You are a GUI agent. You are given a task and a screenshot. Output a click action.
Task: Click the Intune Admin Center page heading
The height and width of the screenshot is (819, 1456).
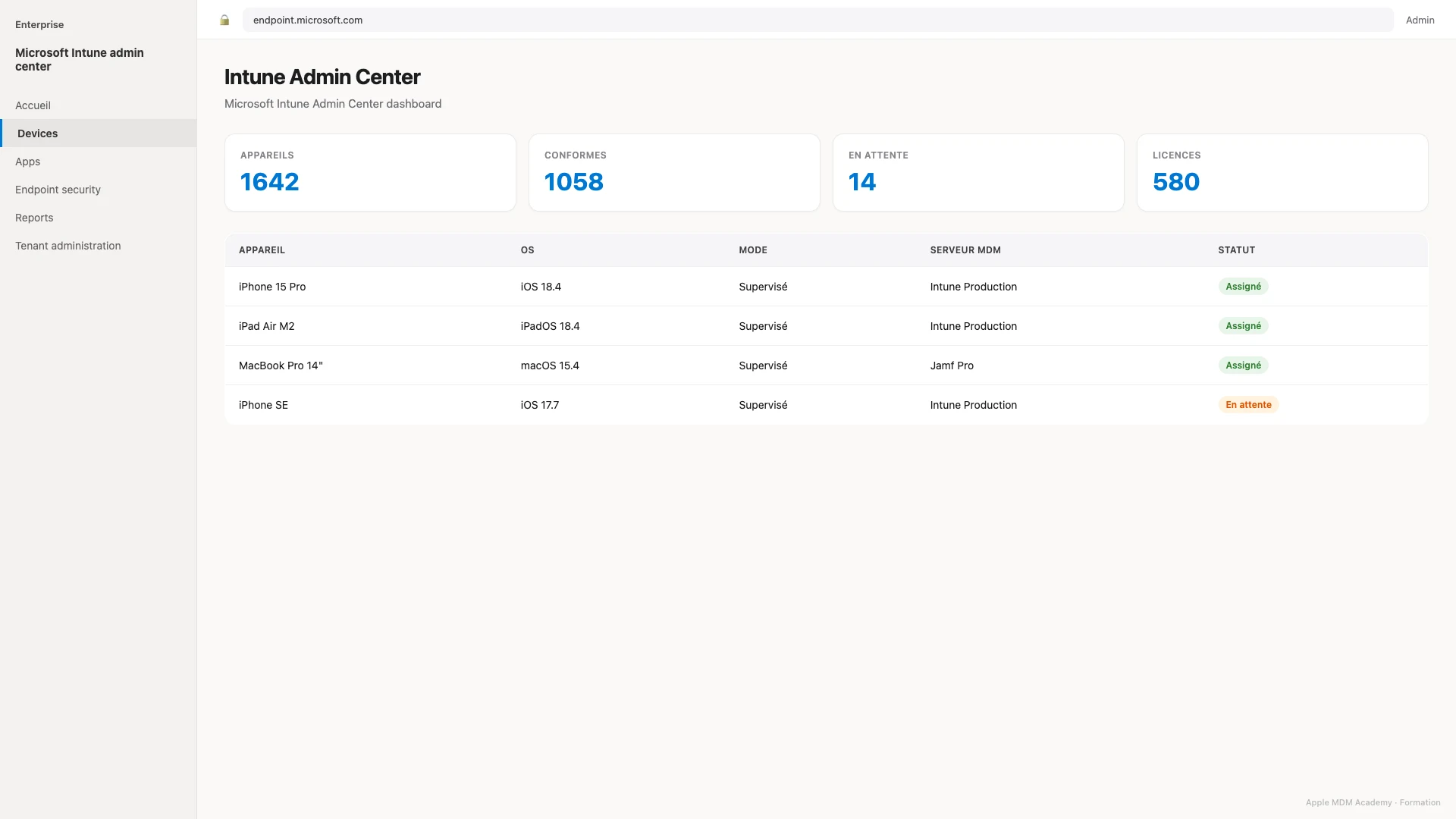click(x=322, y=77)
